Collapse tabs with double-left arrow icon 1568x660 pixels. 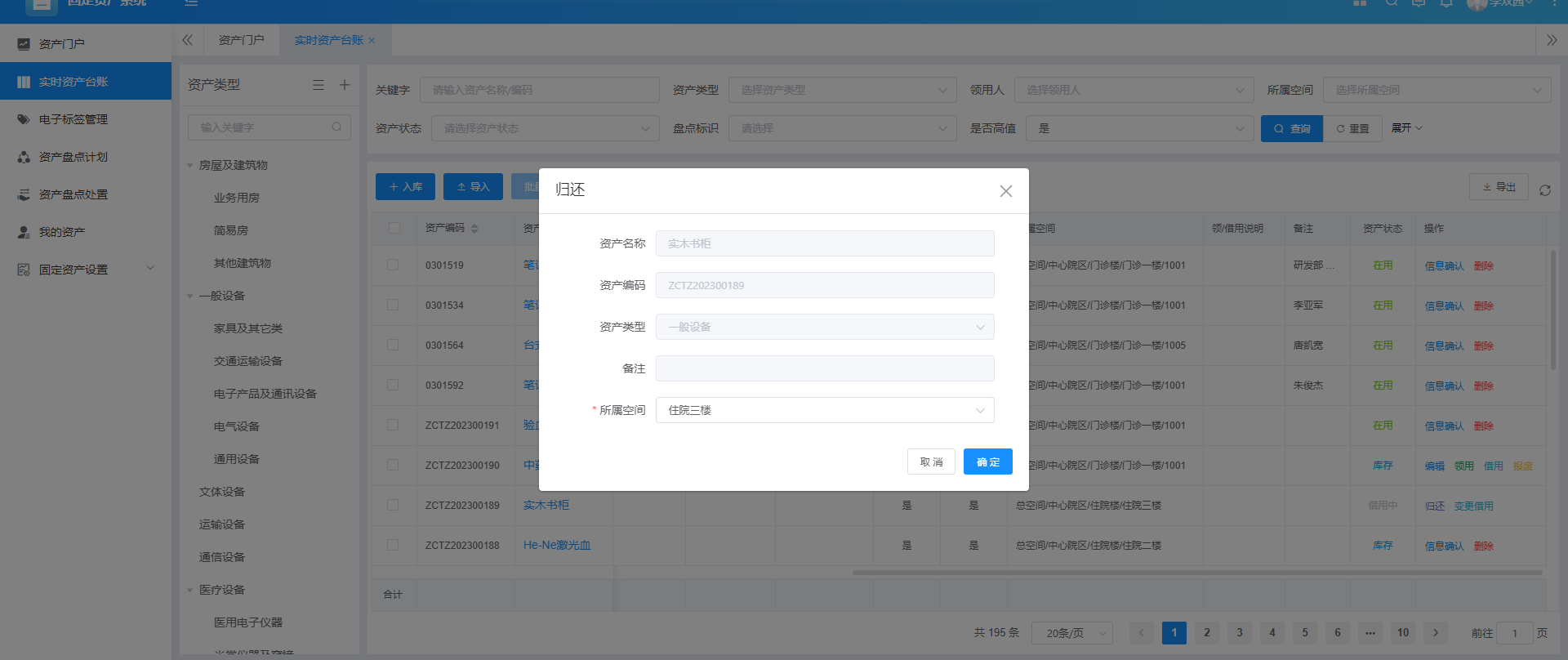[188, 40]
